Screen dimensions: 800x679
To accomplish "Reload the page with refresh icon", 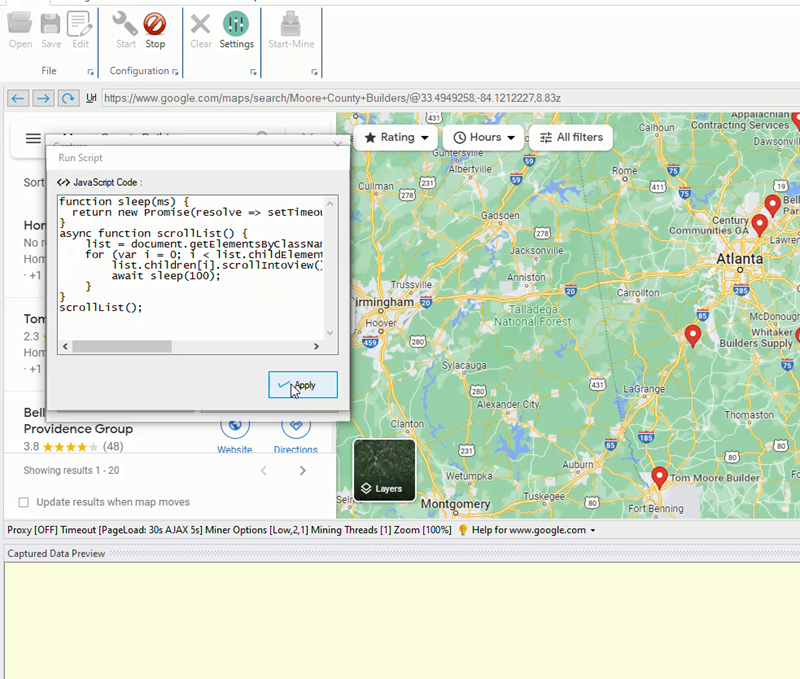I will tap(68, 98).
